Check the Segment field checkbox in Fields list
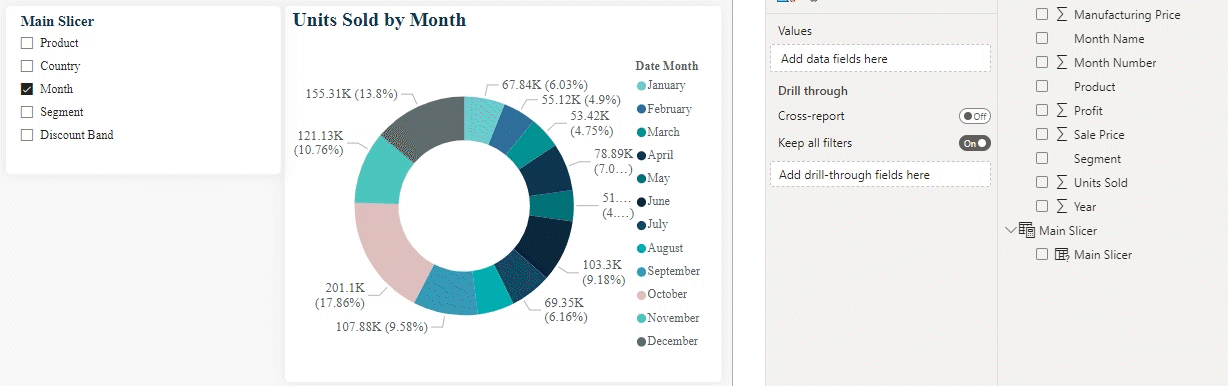Image resolution: width=1228 pixels, height=386 pixels. tap(1042, 159)
